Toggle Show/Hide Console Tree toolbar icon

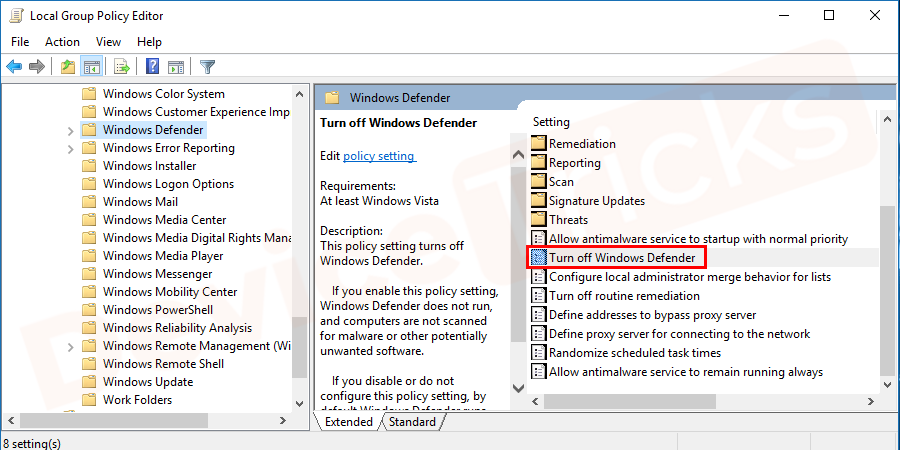(91, 67)
